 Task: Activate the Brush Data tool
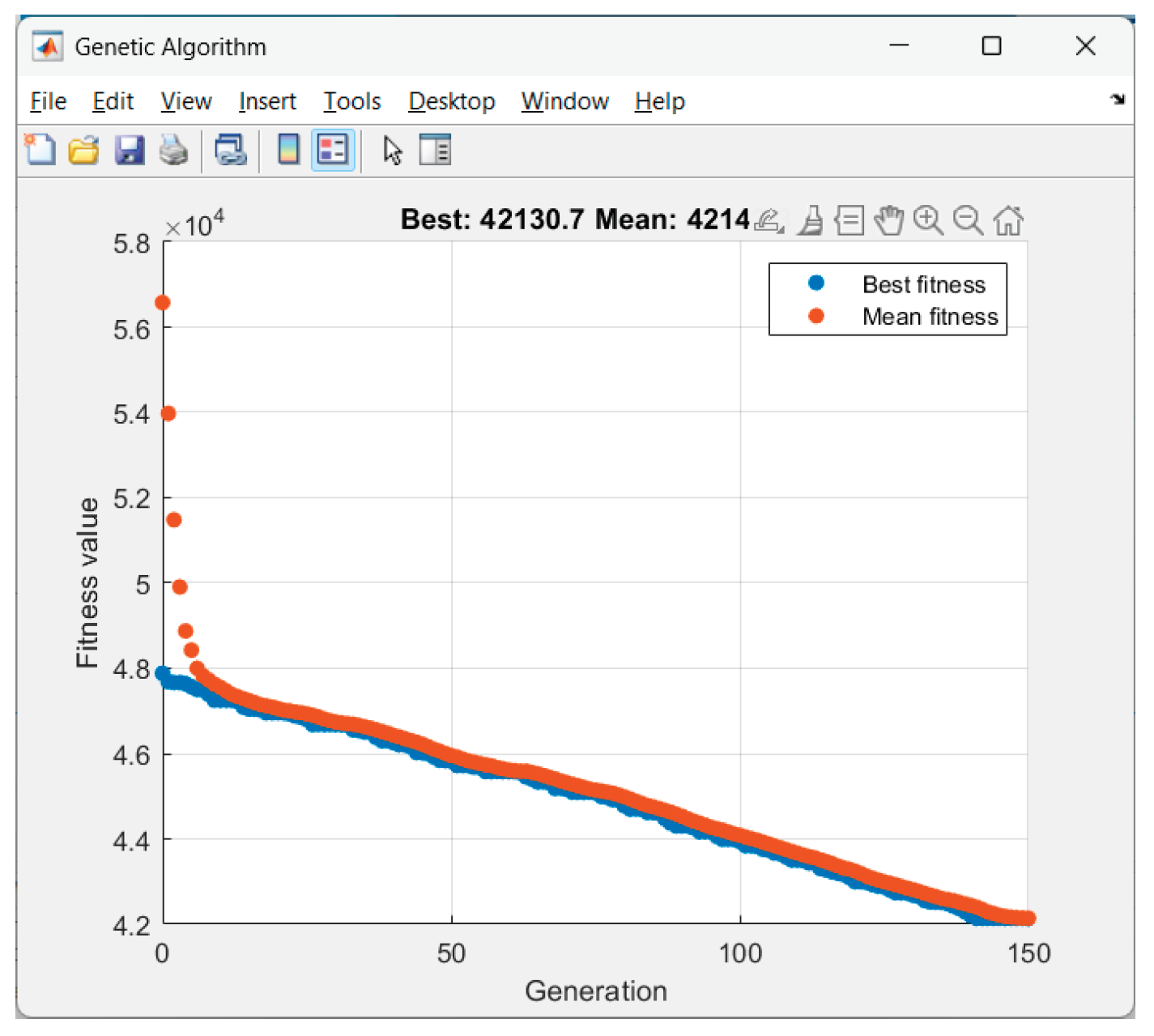[x=811, y=220]
